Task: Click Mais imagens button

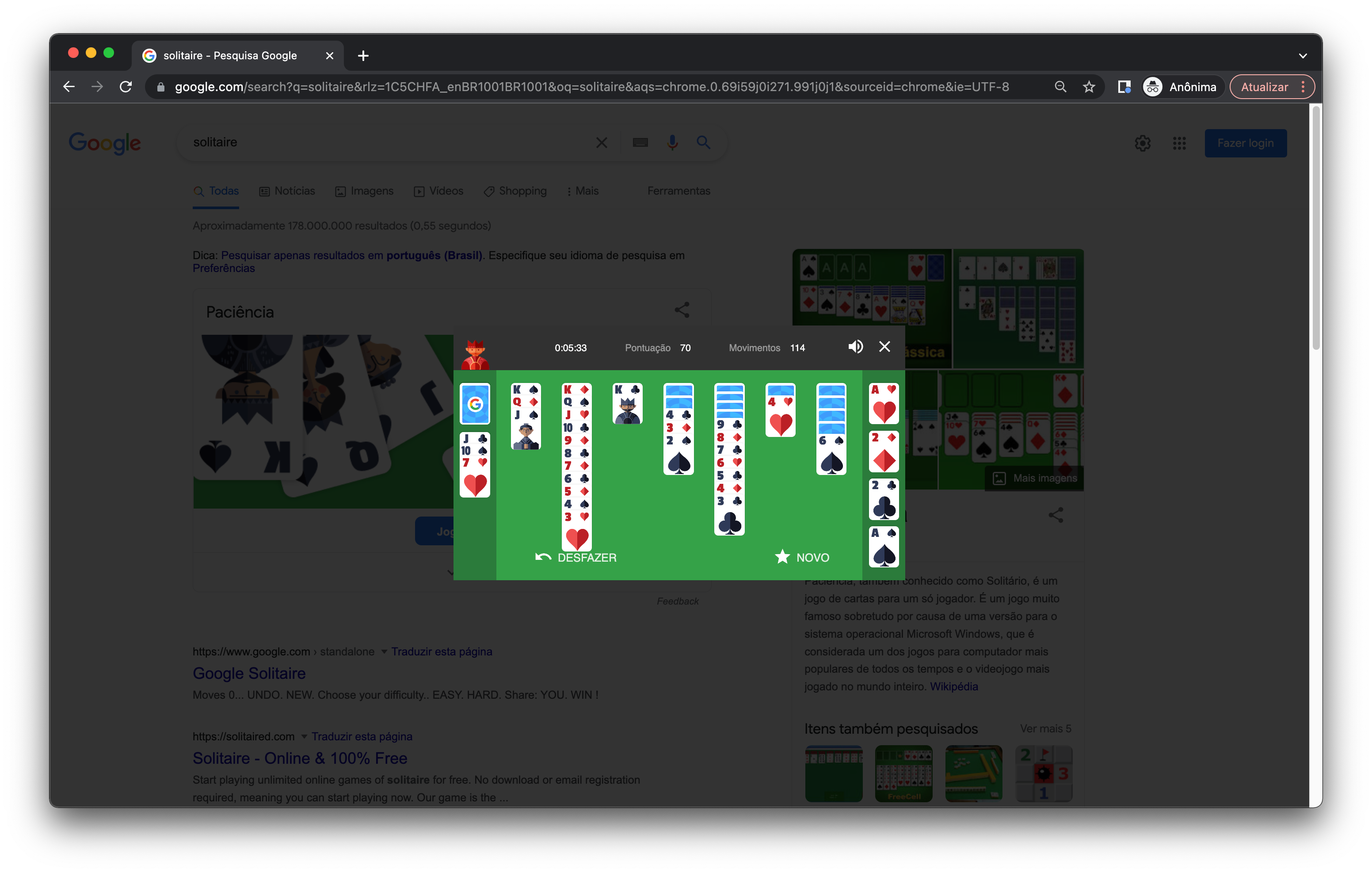Action: click(1034, 478)
